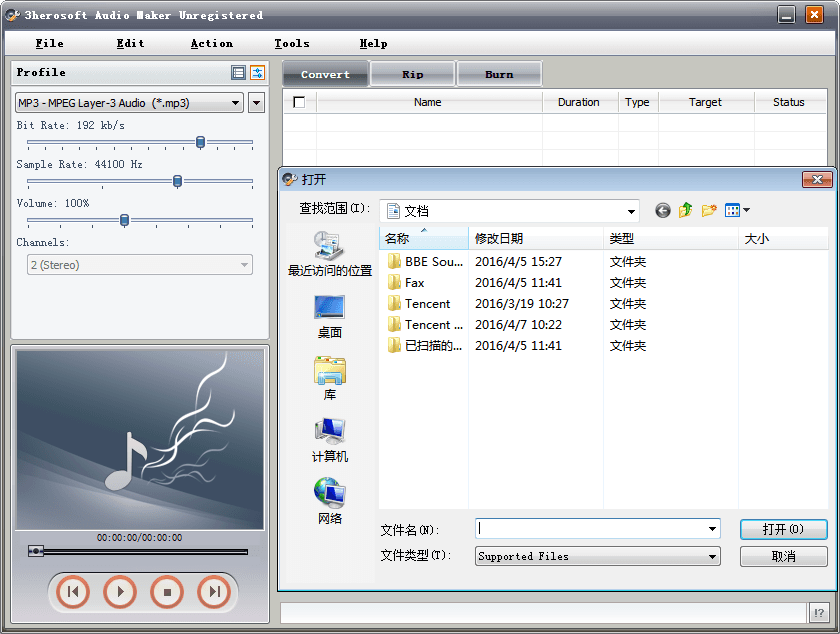
Task: Switch to the Burn tab
Action: click(x=499, y=74)
